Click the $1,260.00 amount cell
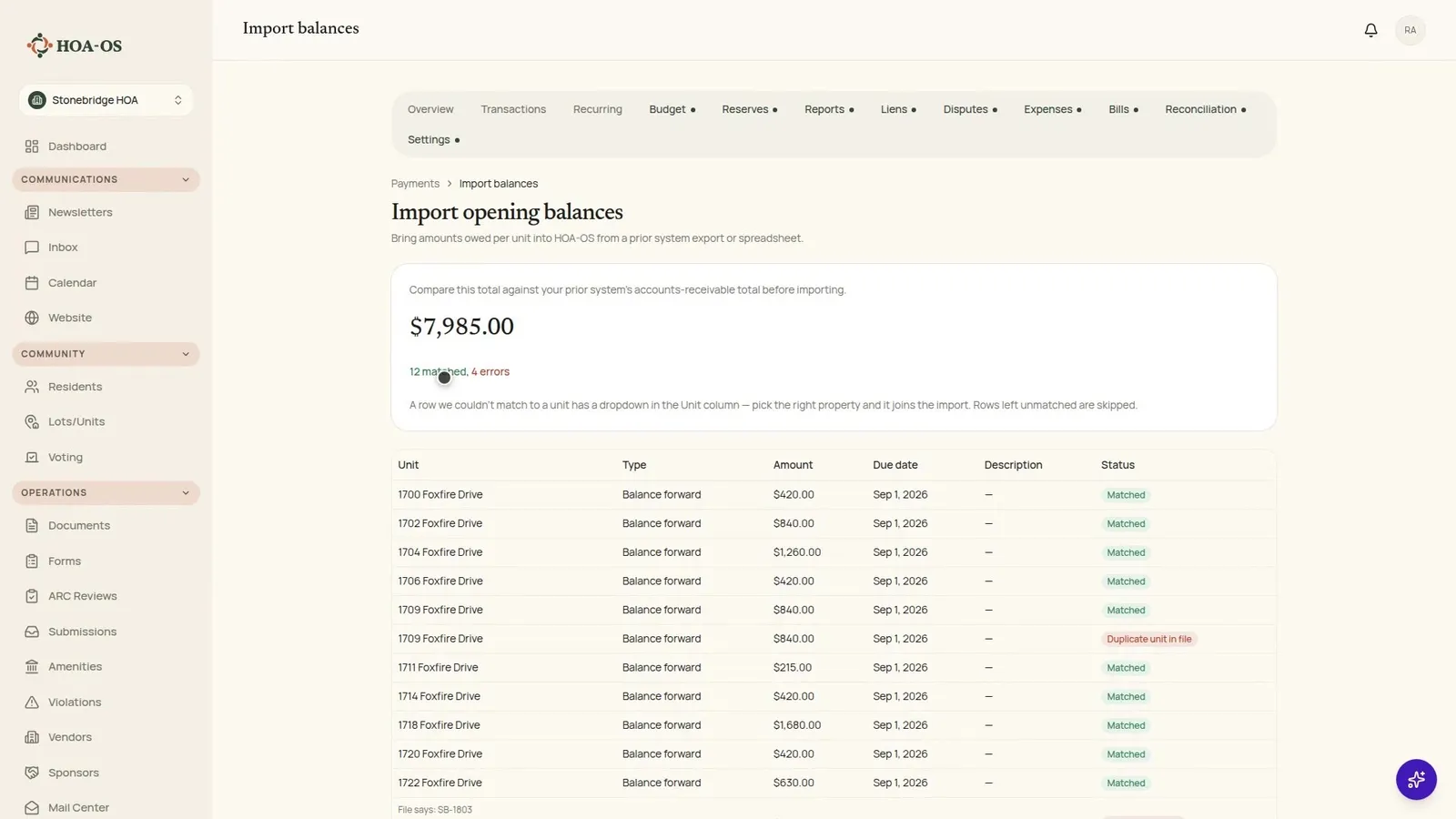Screen dimensions: 1456x819 pos(797,552)
